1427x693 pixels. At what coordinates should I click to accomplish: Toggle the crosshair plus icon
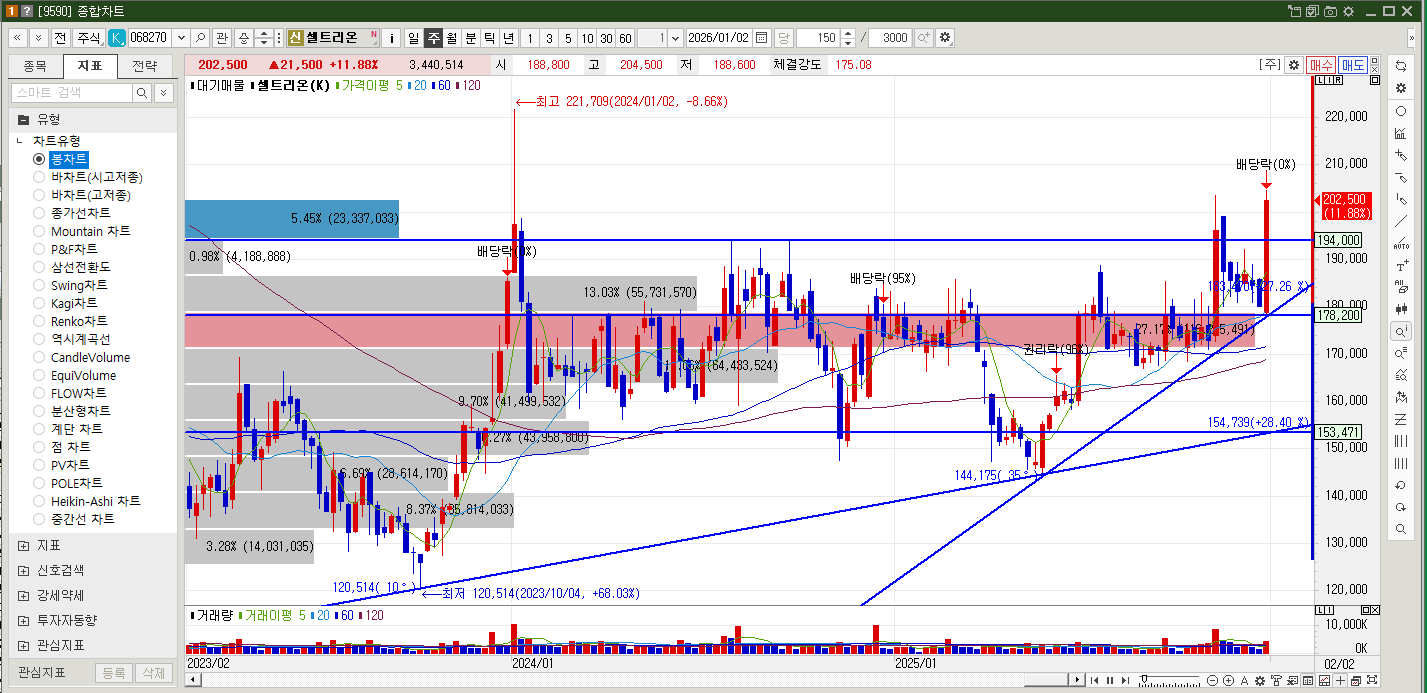click(x=1340, y=681)
